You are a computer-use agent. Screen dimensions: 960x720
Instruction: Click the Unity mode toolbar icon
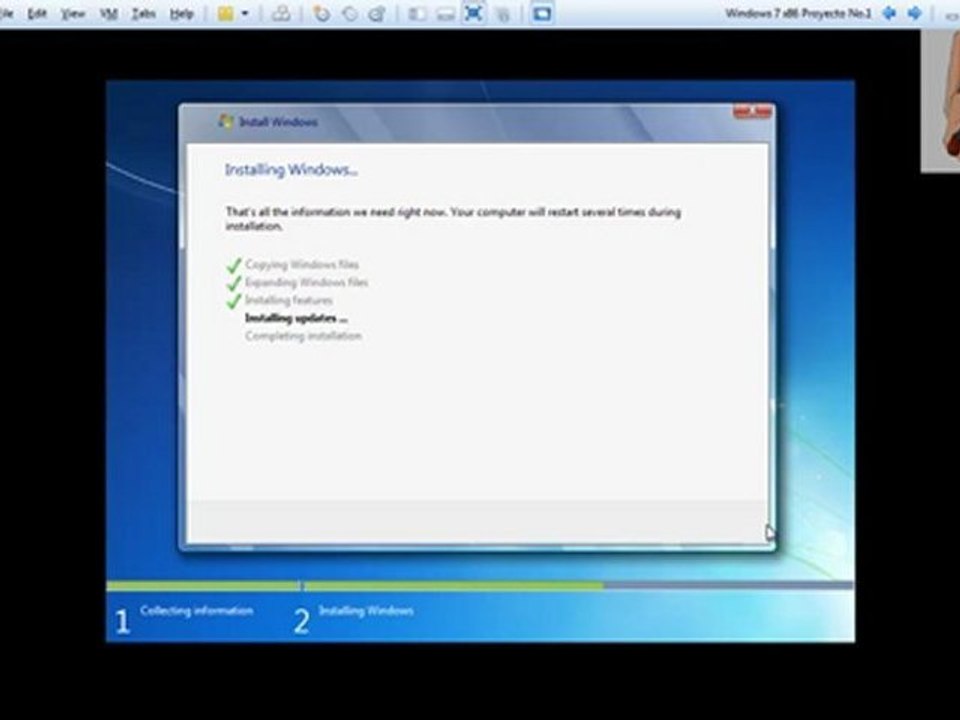click(x=503, y=14)
